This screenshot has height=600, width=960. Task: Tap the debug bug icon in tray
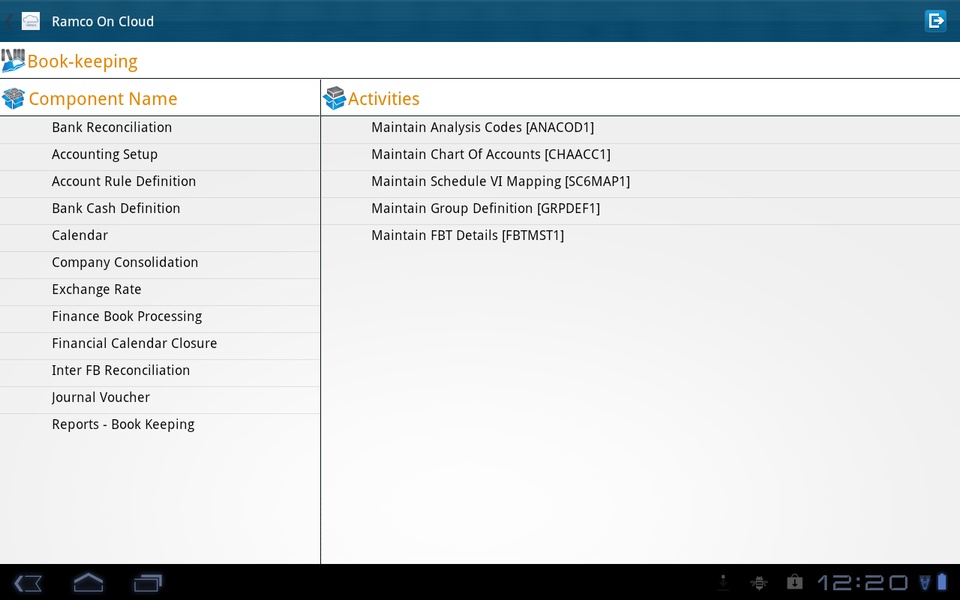click(759, 582)
